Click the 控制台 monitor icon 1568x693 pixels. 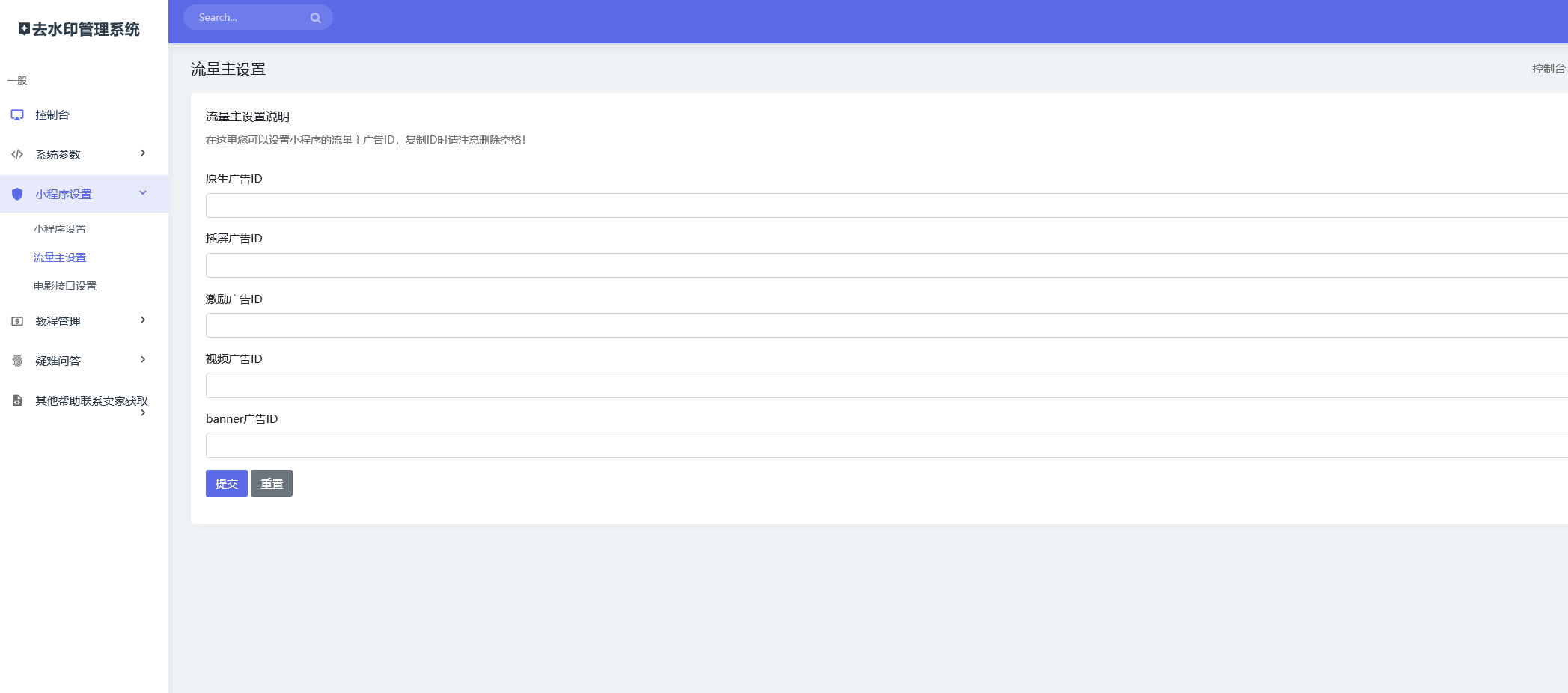(x=17, y=115)
